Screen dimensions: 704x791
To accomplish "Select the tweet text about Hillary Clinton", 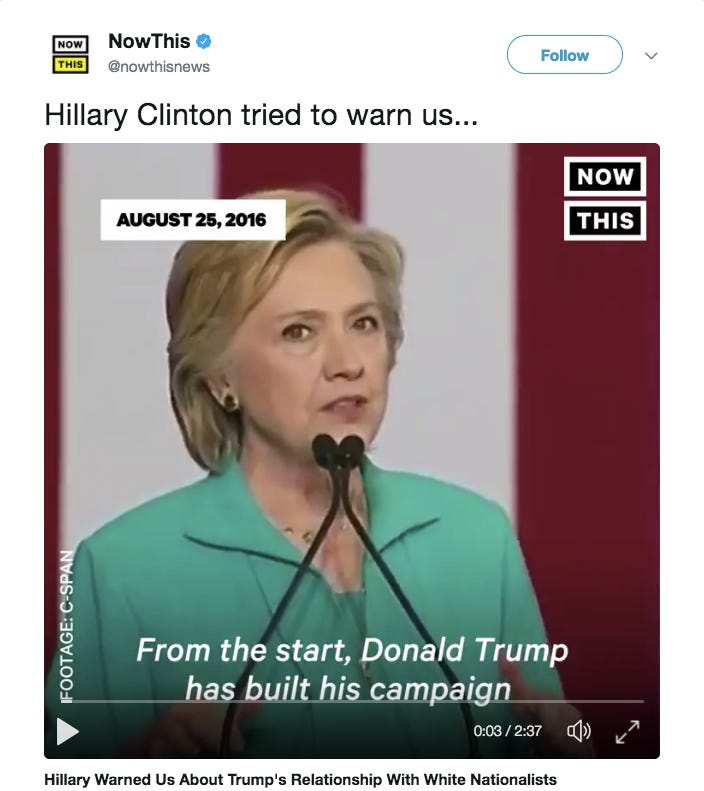I will click(261, 115).
